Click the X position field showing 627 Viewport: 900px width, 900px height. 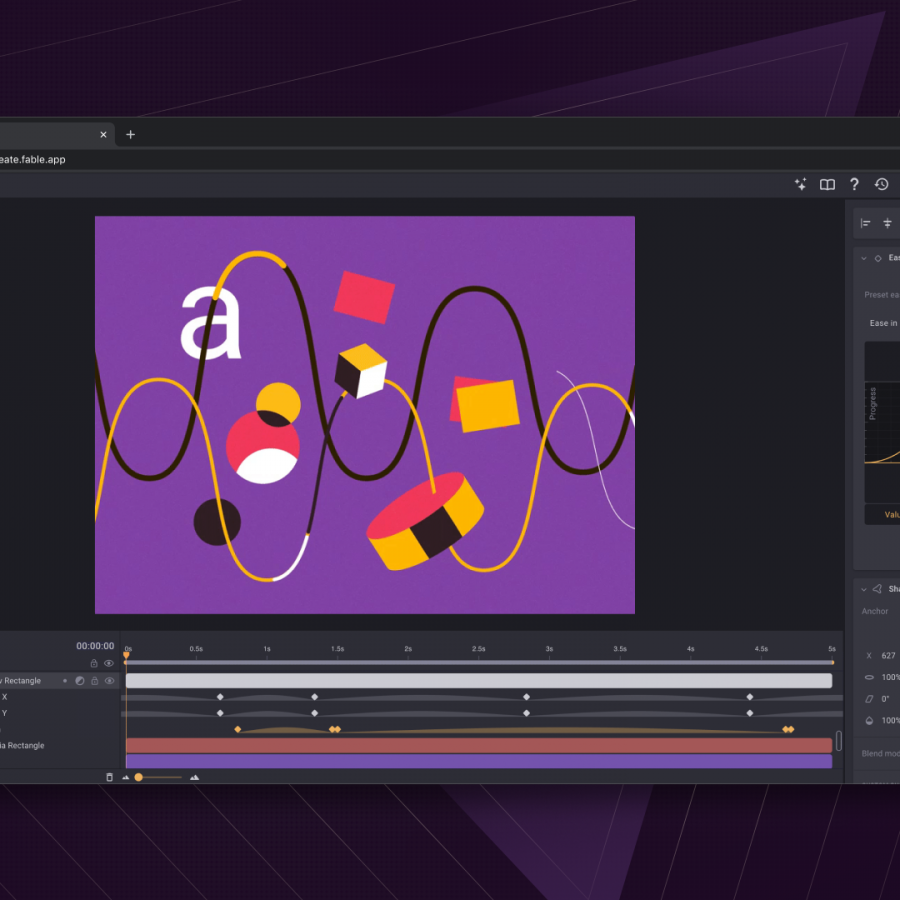tap(888, 655)
